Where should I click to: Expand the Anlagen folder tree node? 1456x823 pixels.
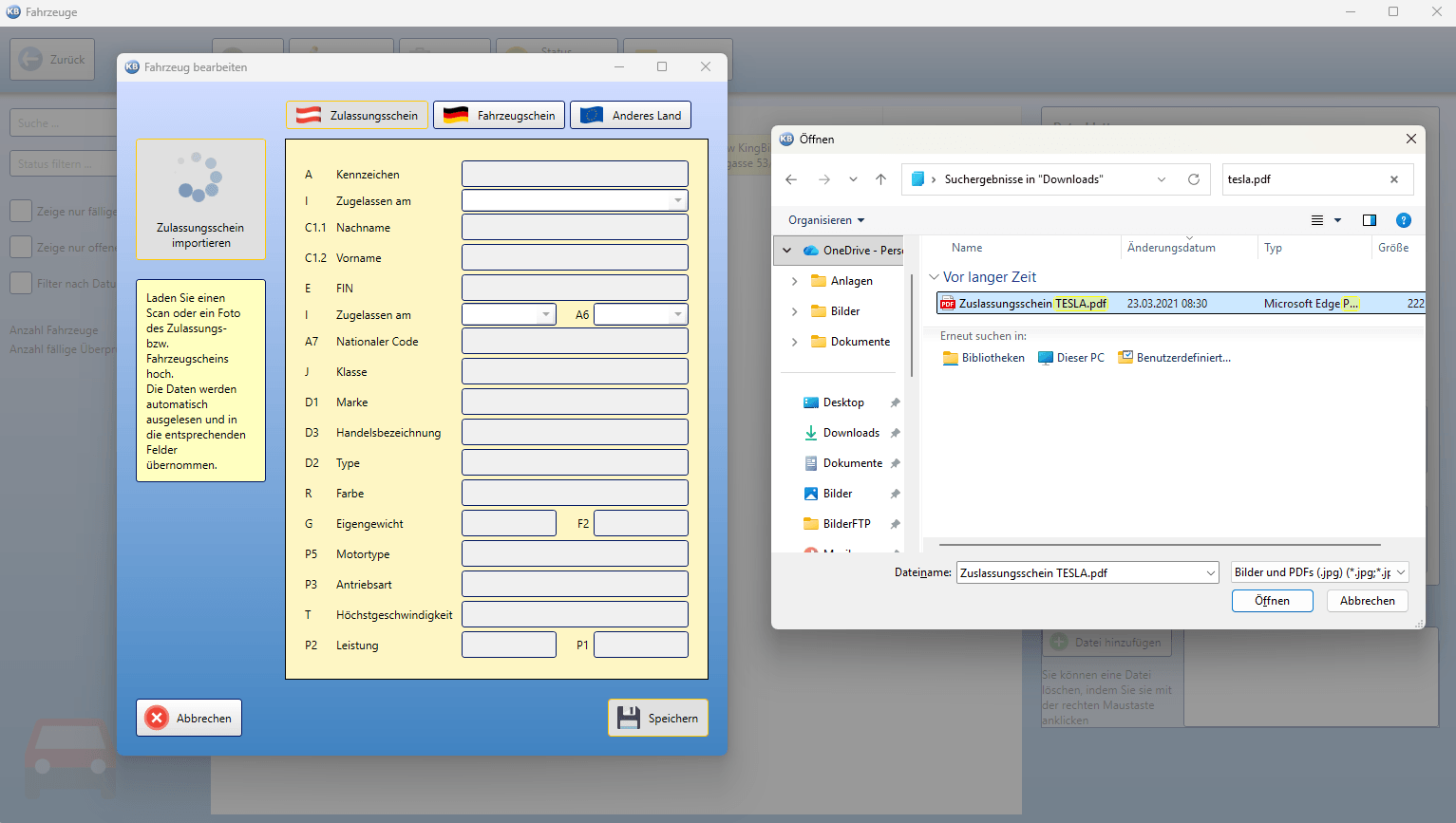(795, 281)
